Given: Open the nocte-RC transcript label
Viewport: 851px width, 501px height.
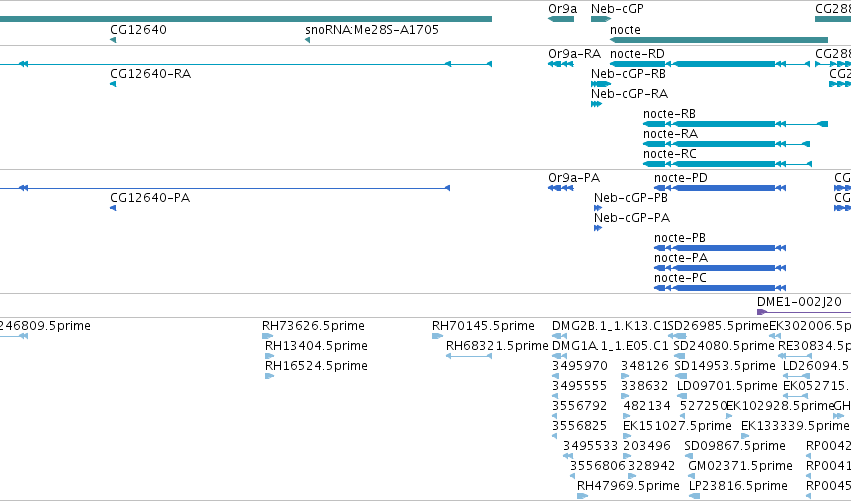Looking at the screenshot, I should coord(670,154).
